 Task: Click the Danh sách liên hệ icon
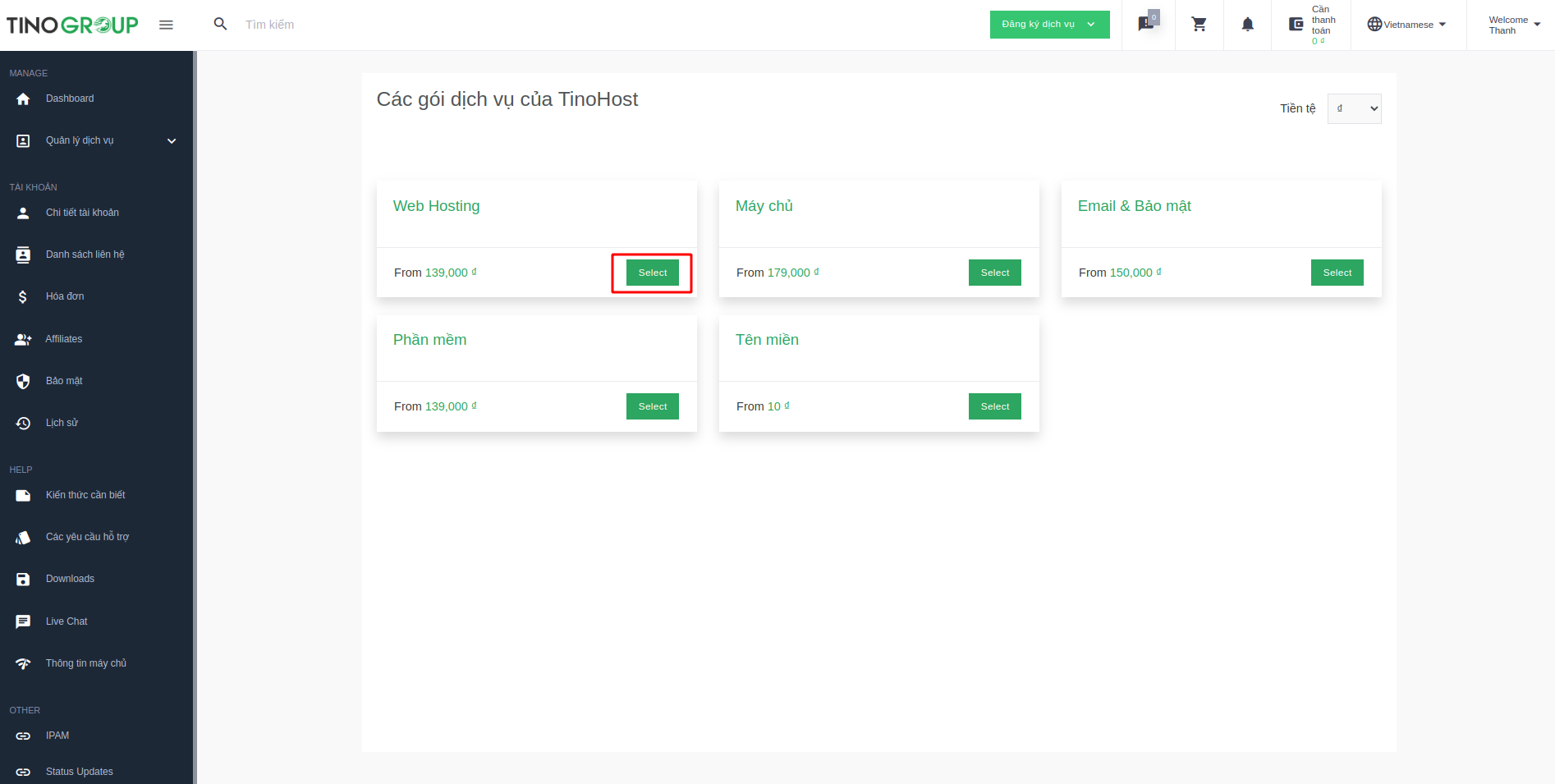(x=23, y=254)
